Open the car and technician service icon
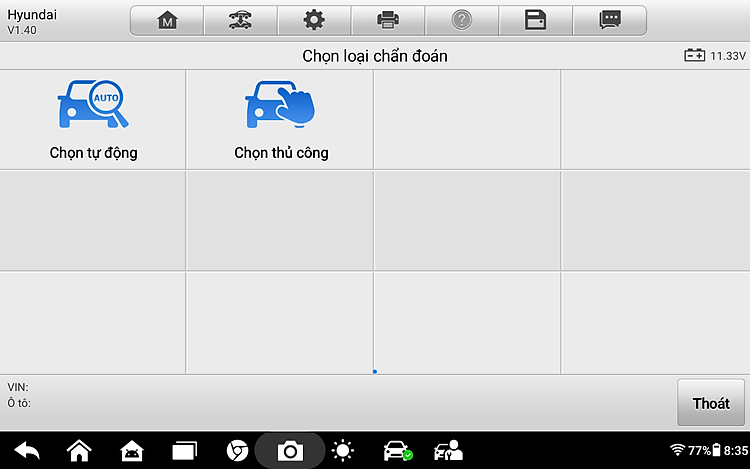Viewport: 750px width, 469px height. tap(449, 451)
